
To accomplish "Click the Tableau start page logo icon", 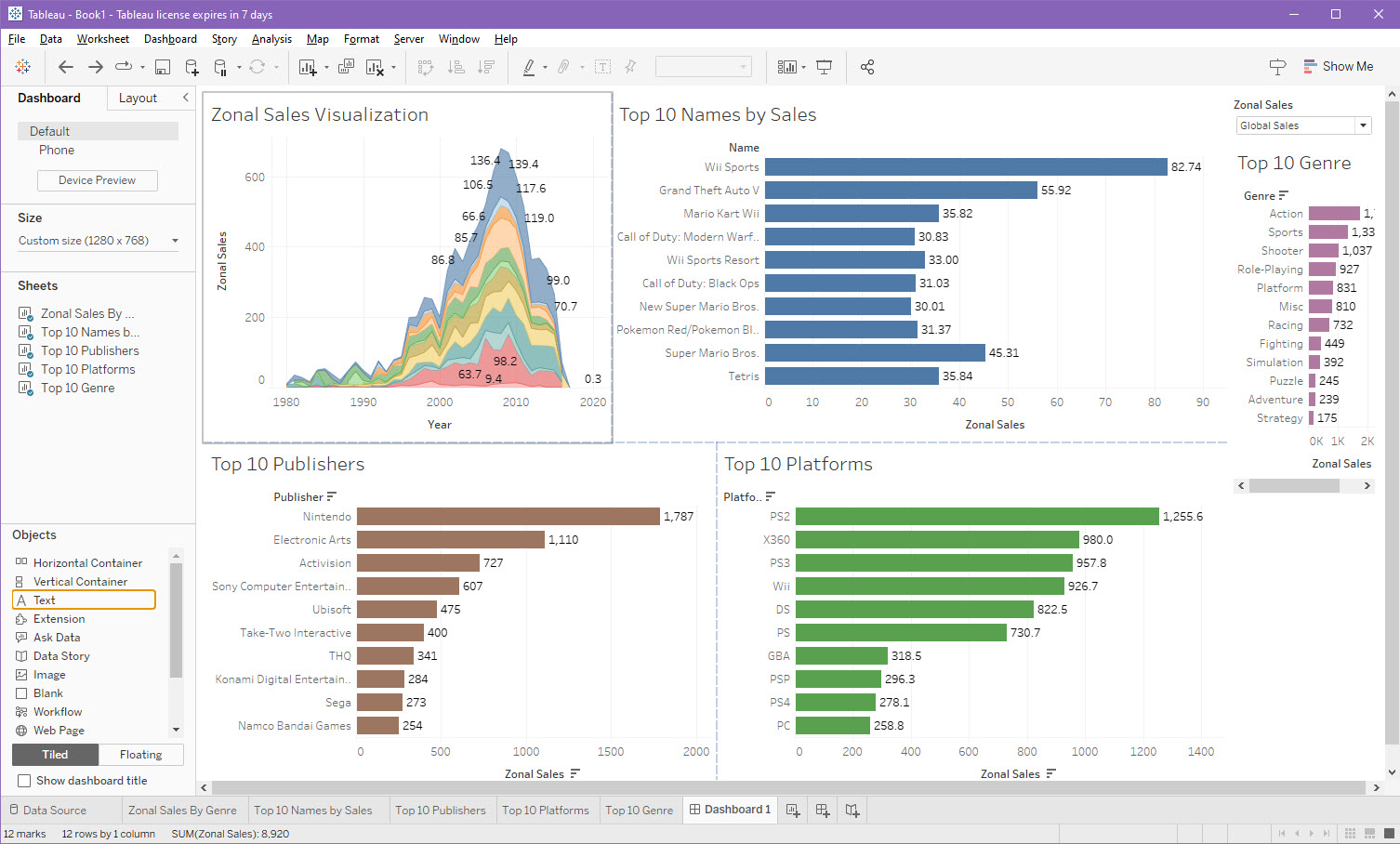I will pos(23,67).
